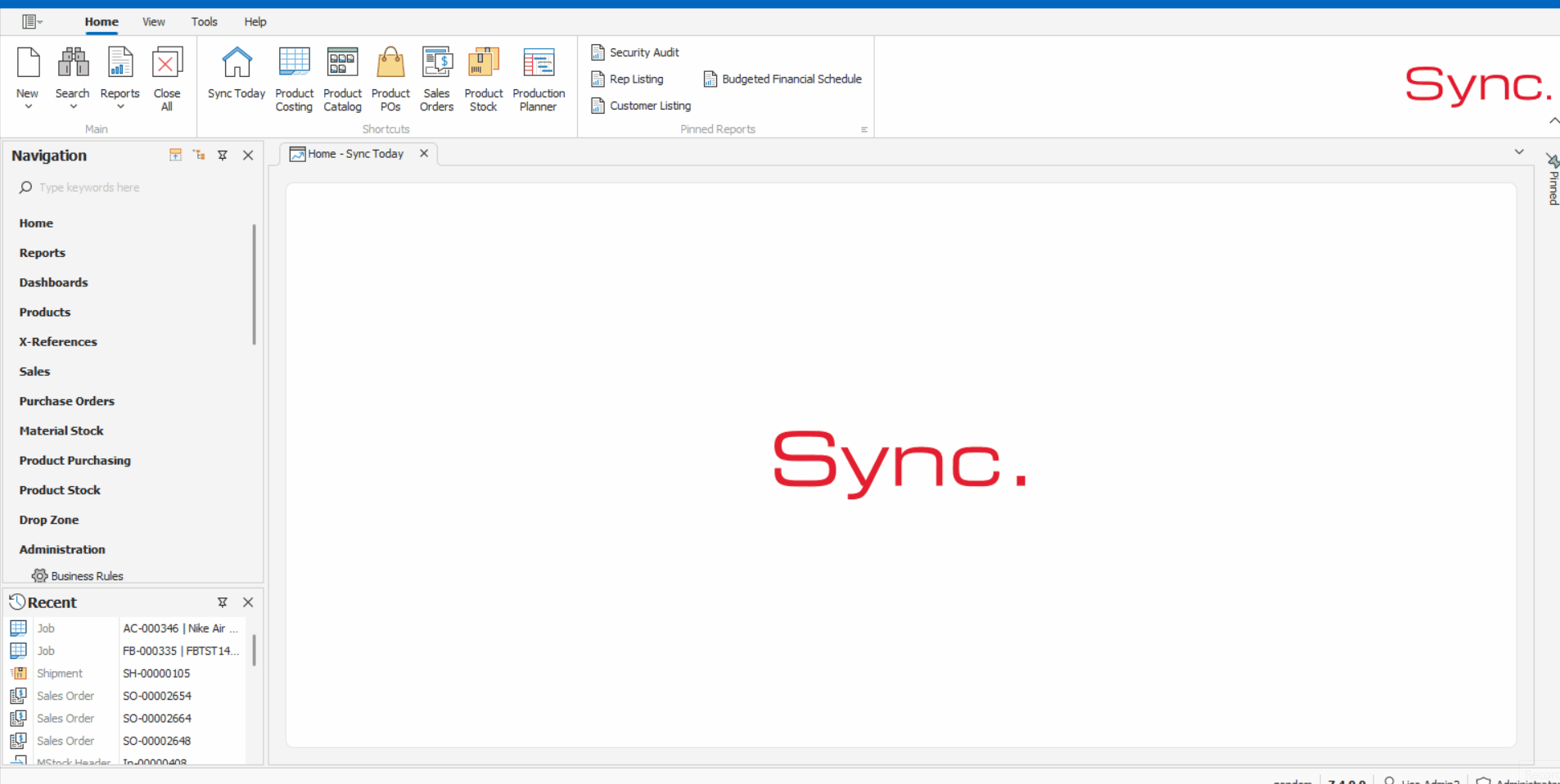Open Sales Orders shortcut

(437, 79)
